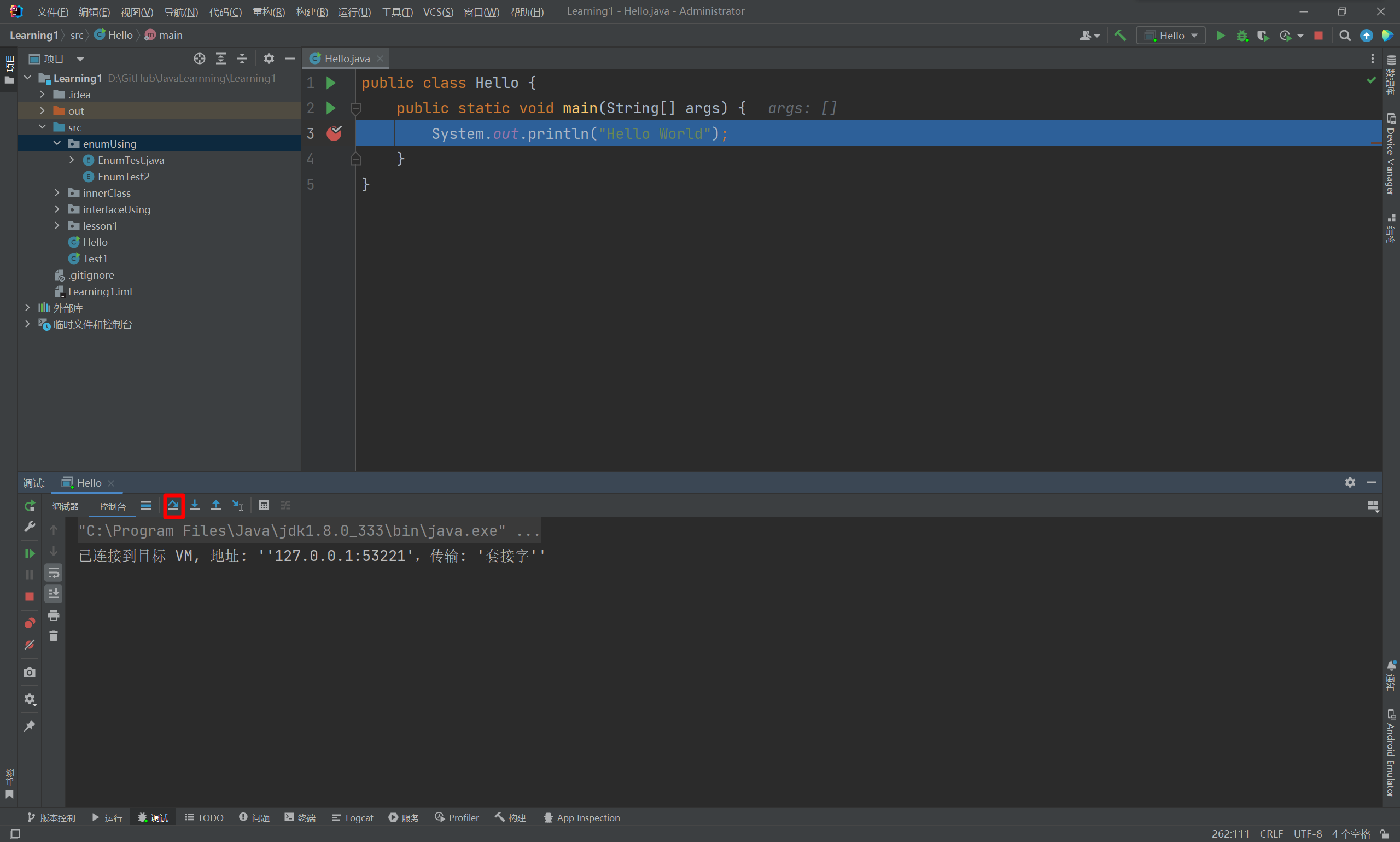
Task: Expand the 外部库 node
Action: (x=27, y=307)
